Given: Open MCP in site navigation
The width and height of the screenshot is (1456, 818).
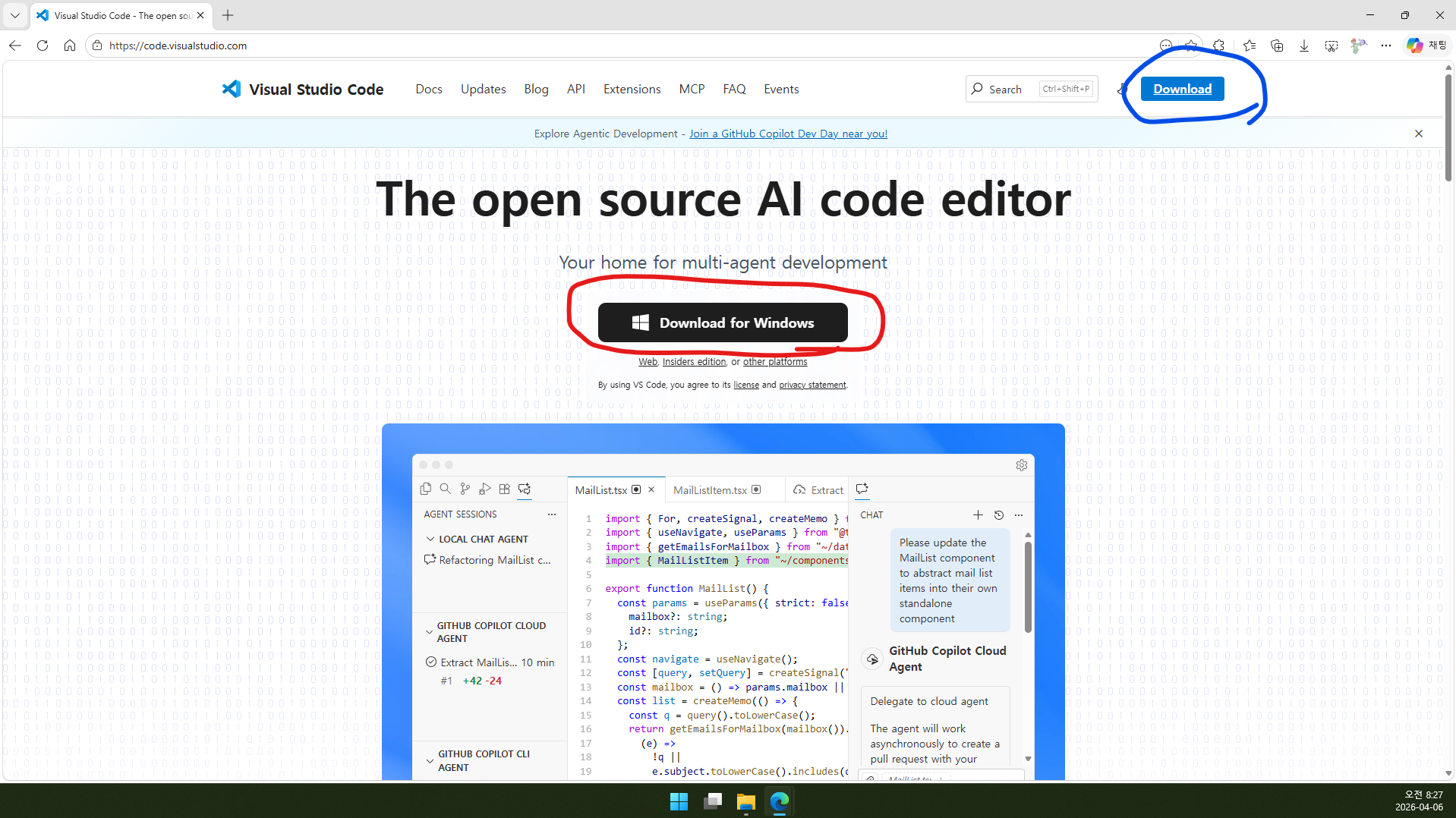Looking at the screenshot, I should tap(692, 89).
